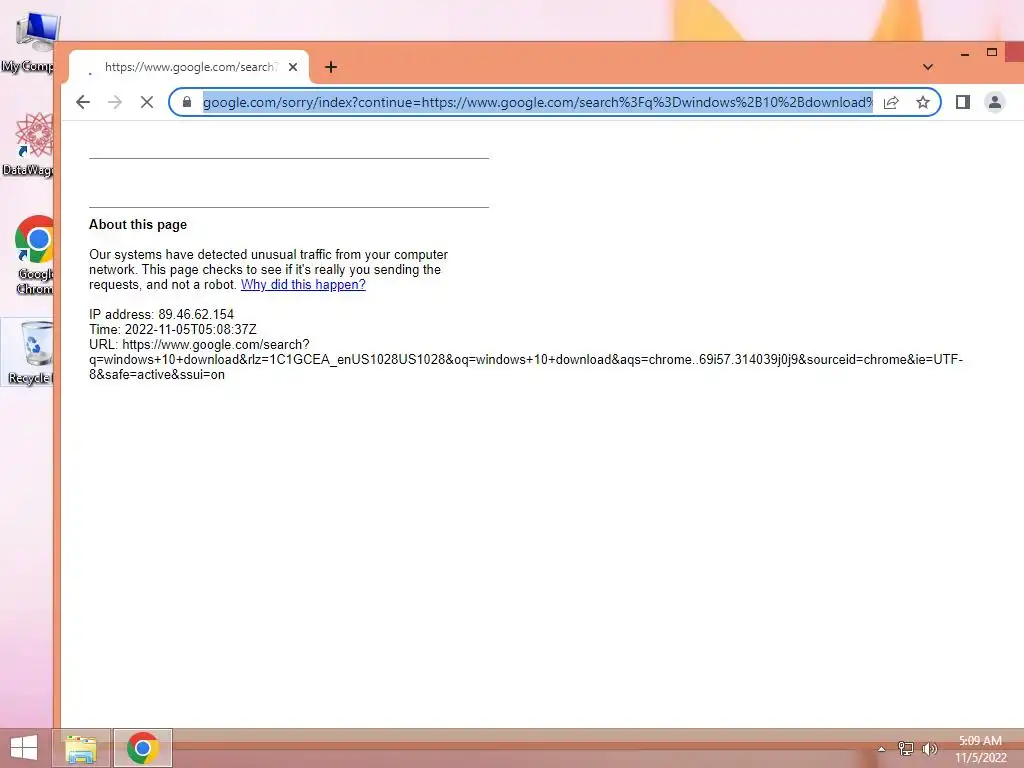Open the Chrome profile avatar menu
Viewport: 1024px width, 768px height.
[995, 102]
